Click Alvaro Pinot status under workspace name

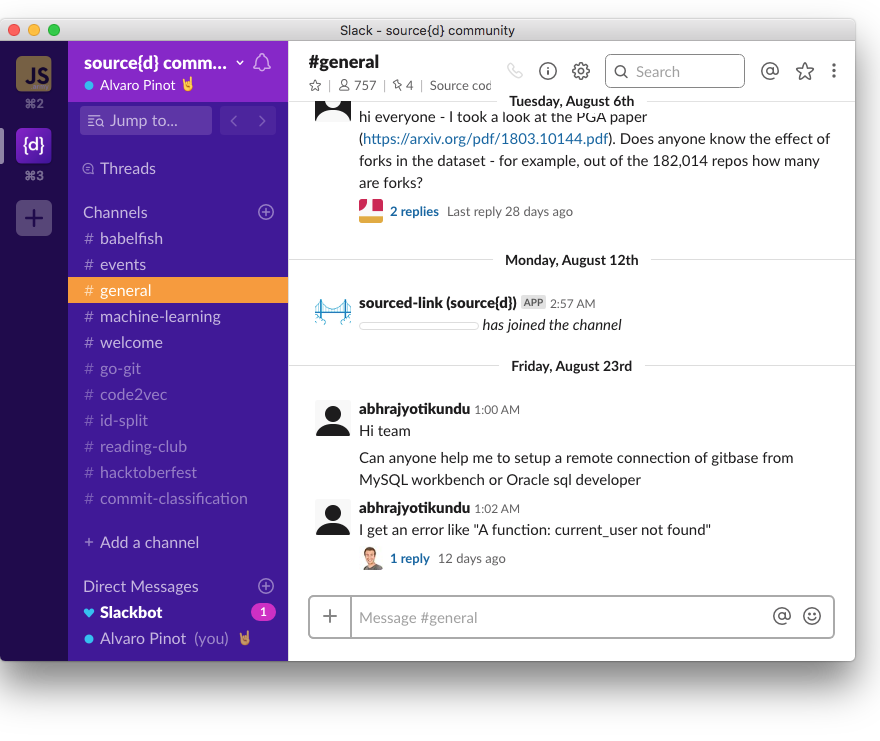tap(139, 85)
